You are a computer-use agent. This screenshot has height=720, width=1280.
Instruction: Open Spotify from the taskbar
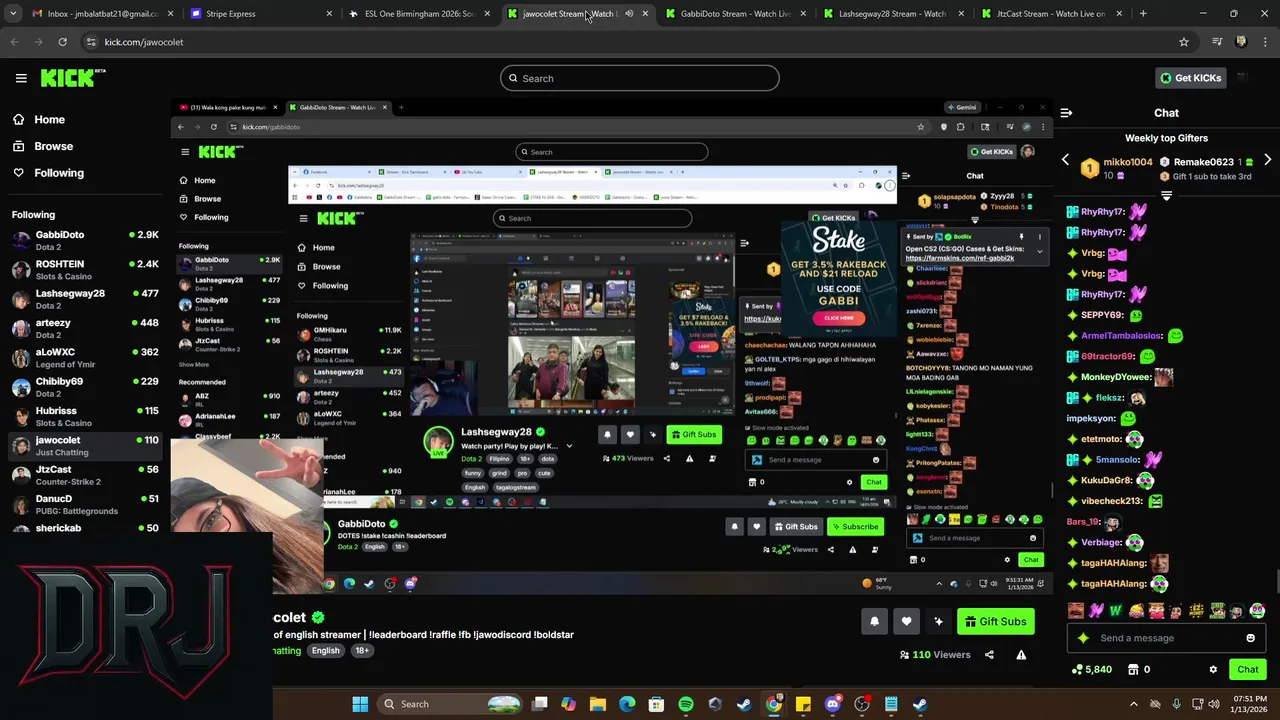686,704
